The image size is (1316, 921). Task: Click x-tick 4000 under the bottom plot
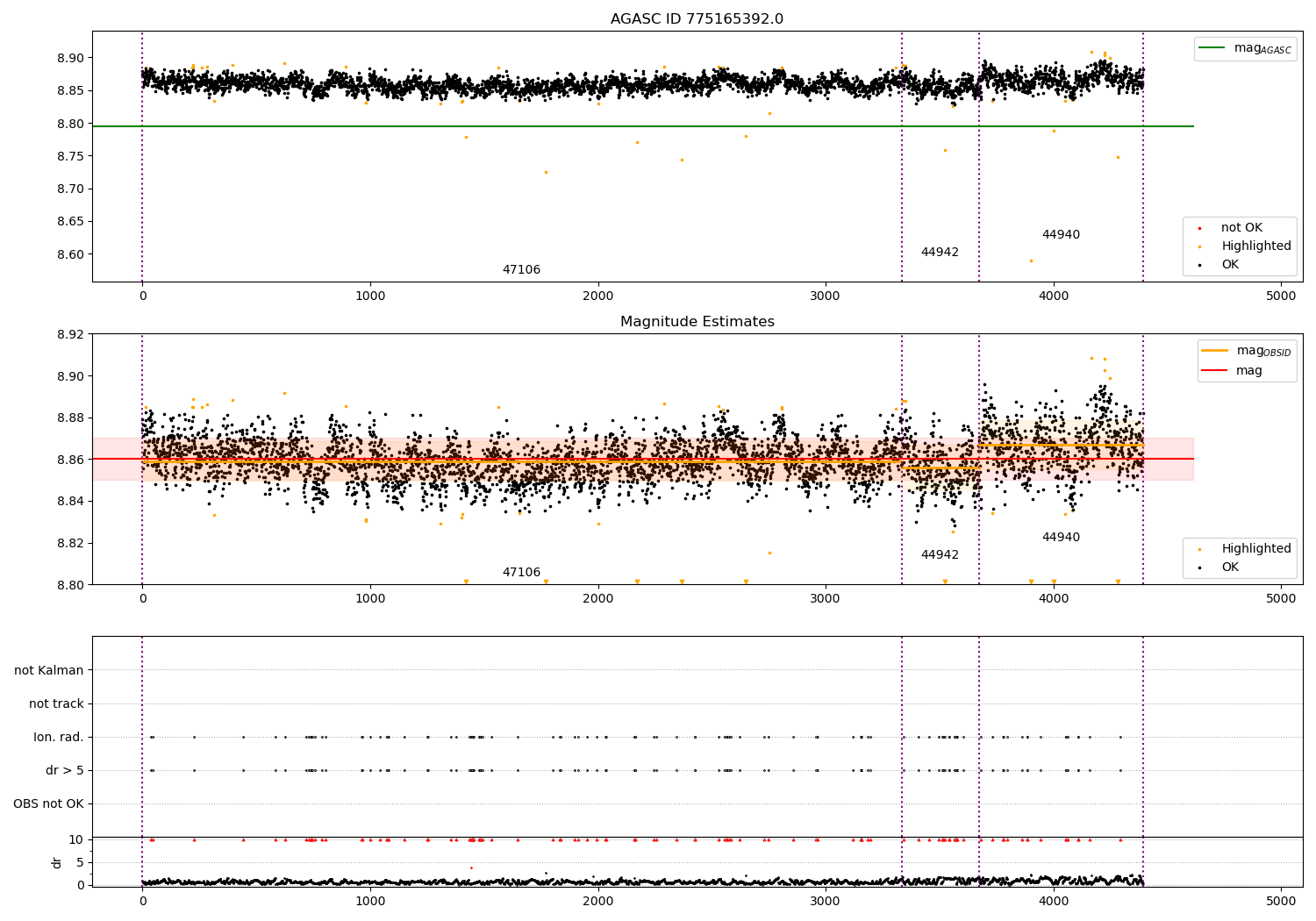tap(1054, 901)
